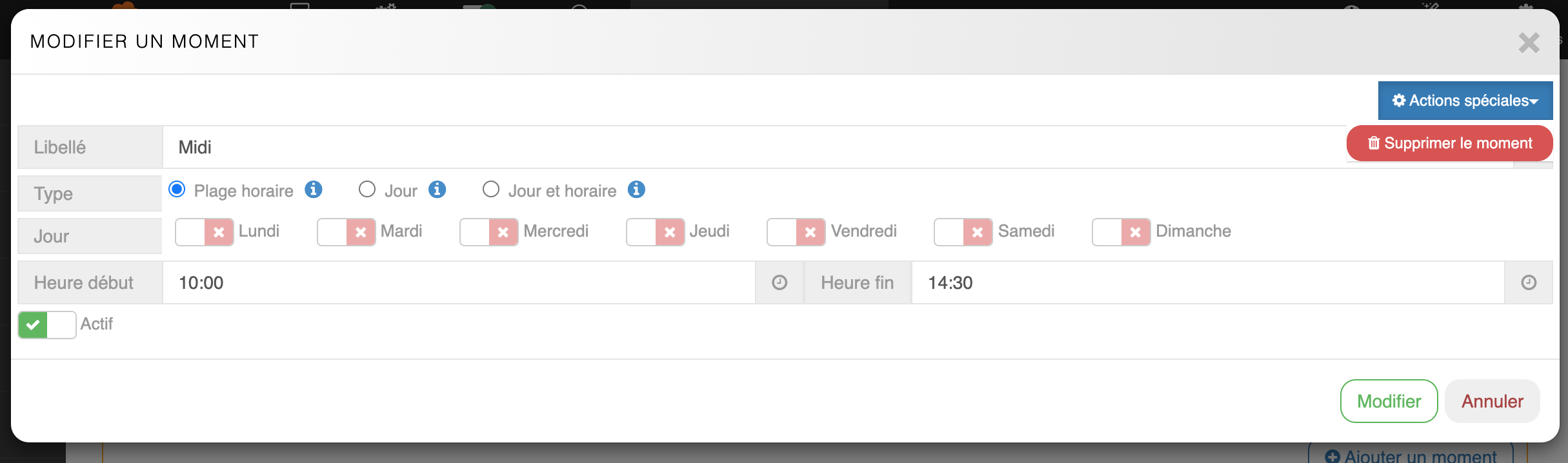Click info icon after Jour et horaire

pos(636,190)
